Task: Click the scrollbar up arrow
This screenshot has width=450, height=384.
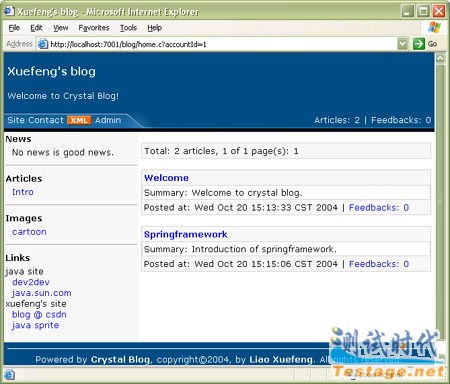Action: [x=440, y=58]
